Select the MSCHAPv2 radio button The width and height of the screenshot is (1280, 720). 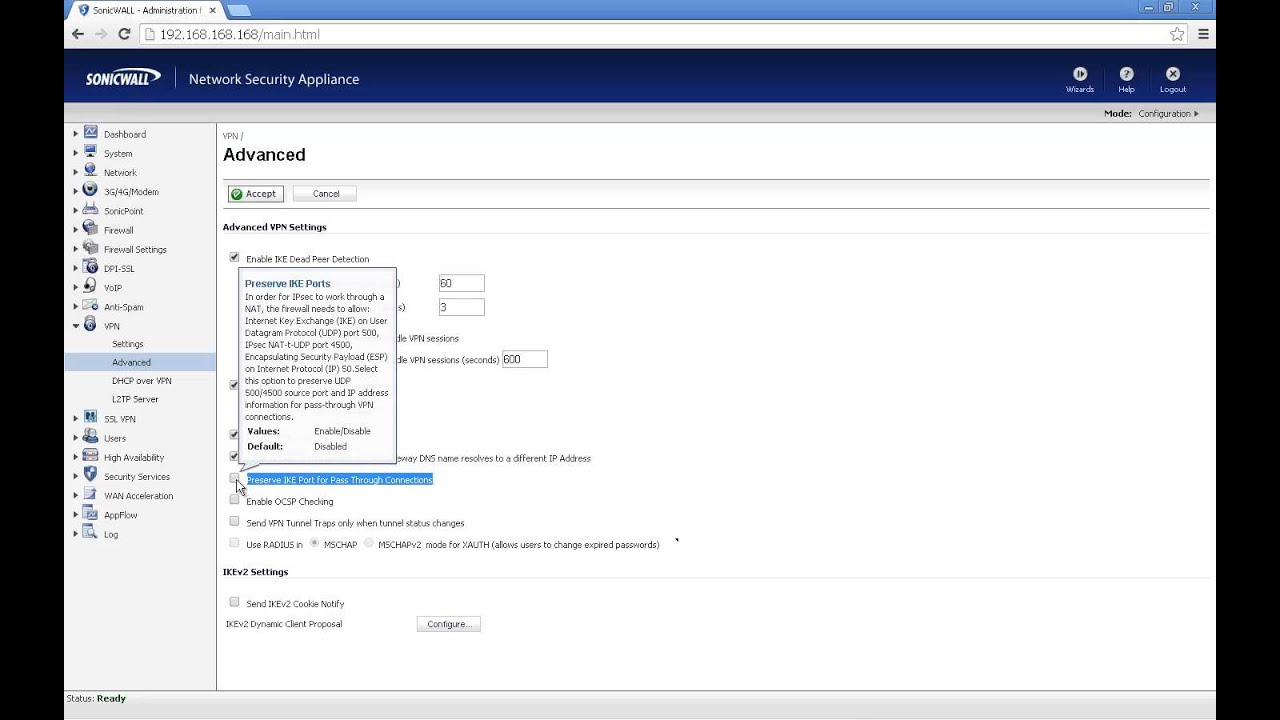pos(369,544)
